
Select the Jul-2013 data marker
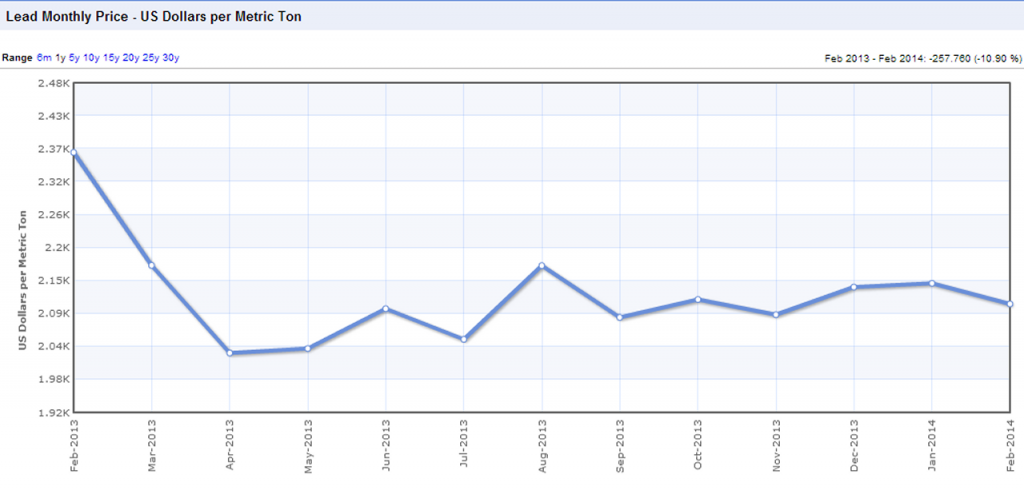[x=464, y=339]
